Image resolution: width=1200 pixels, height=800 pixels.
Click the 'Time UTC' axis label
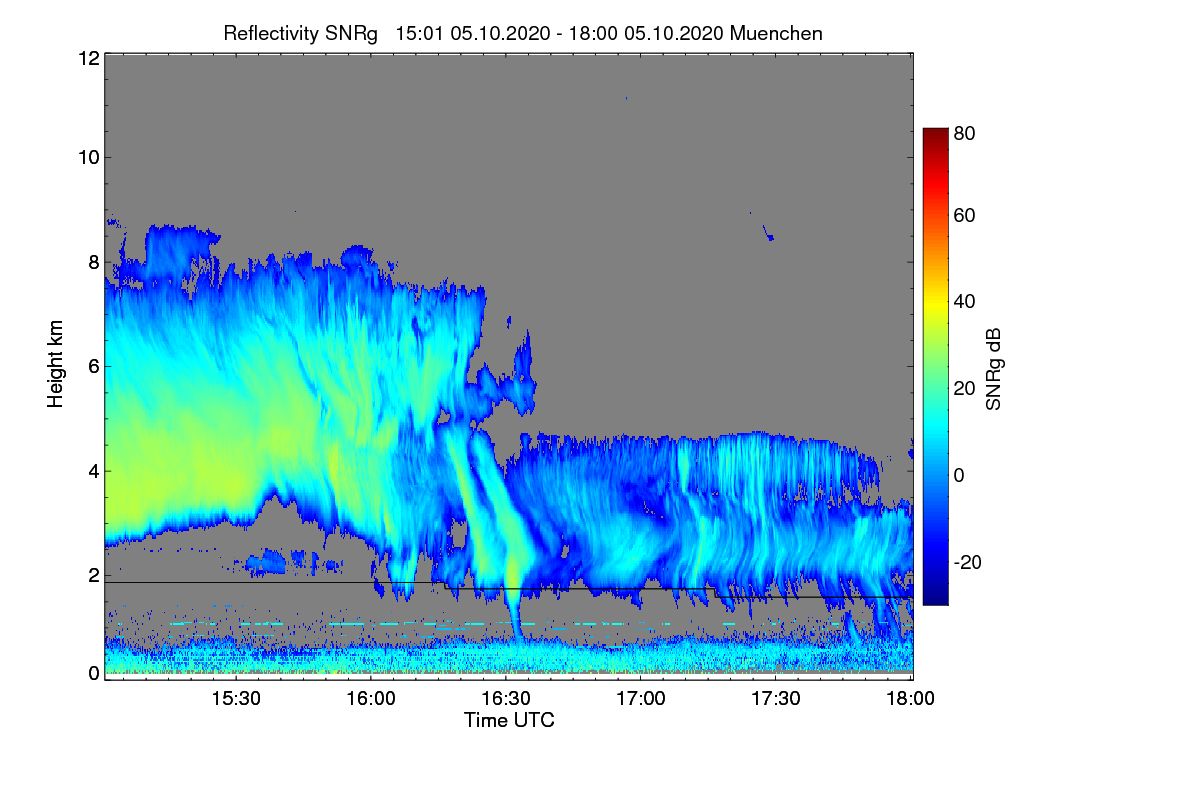(x=509, y=720)
